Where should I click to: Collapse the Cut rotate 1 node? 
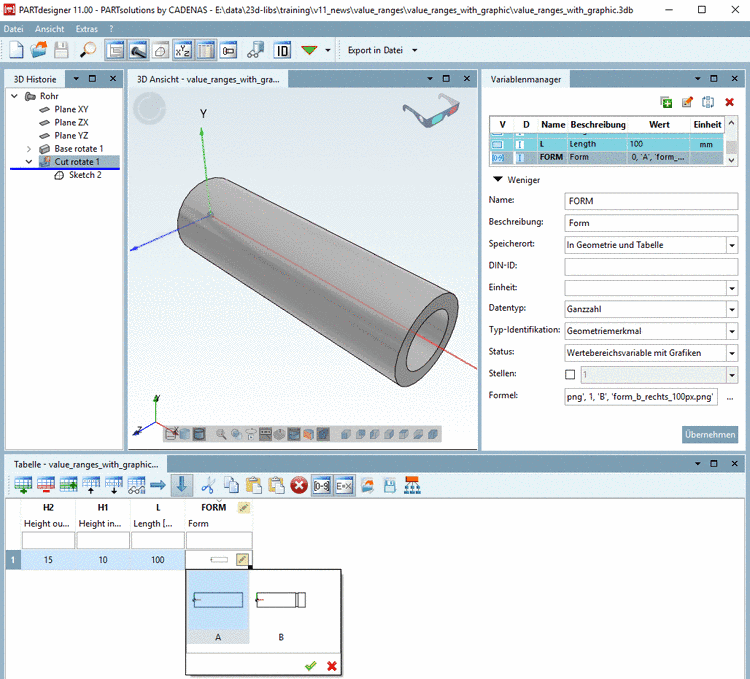pos(29,162)
